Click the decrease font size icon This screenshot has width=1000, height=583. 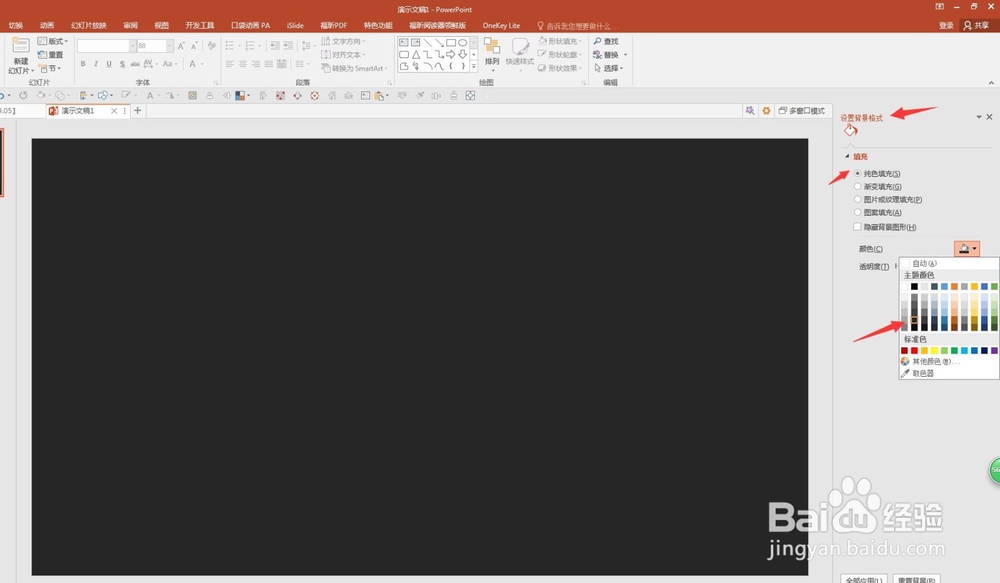tap(194, 46)
